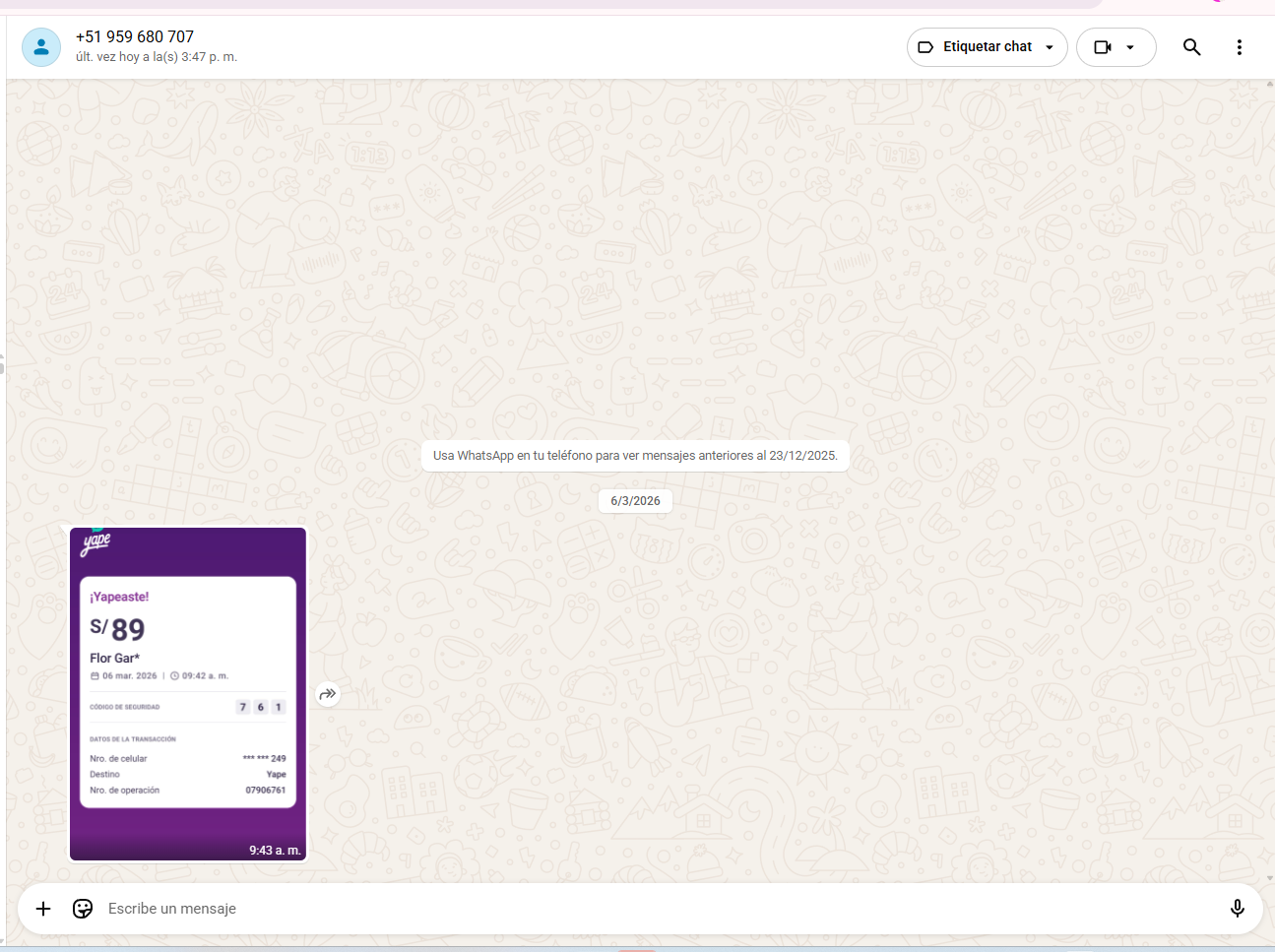Forward the Yape receipt image
1275x952 pixels.
tap(328, 694)
